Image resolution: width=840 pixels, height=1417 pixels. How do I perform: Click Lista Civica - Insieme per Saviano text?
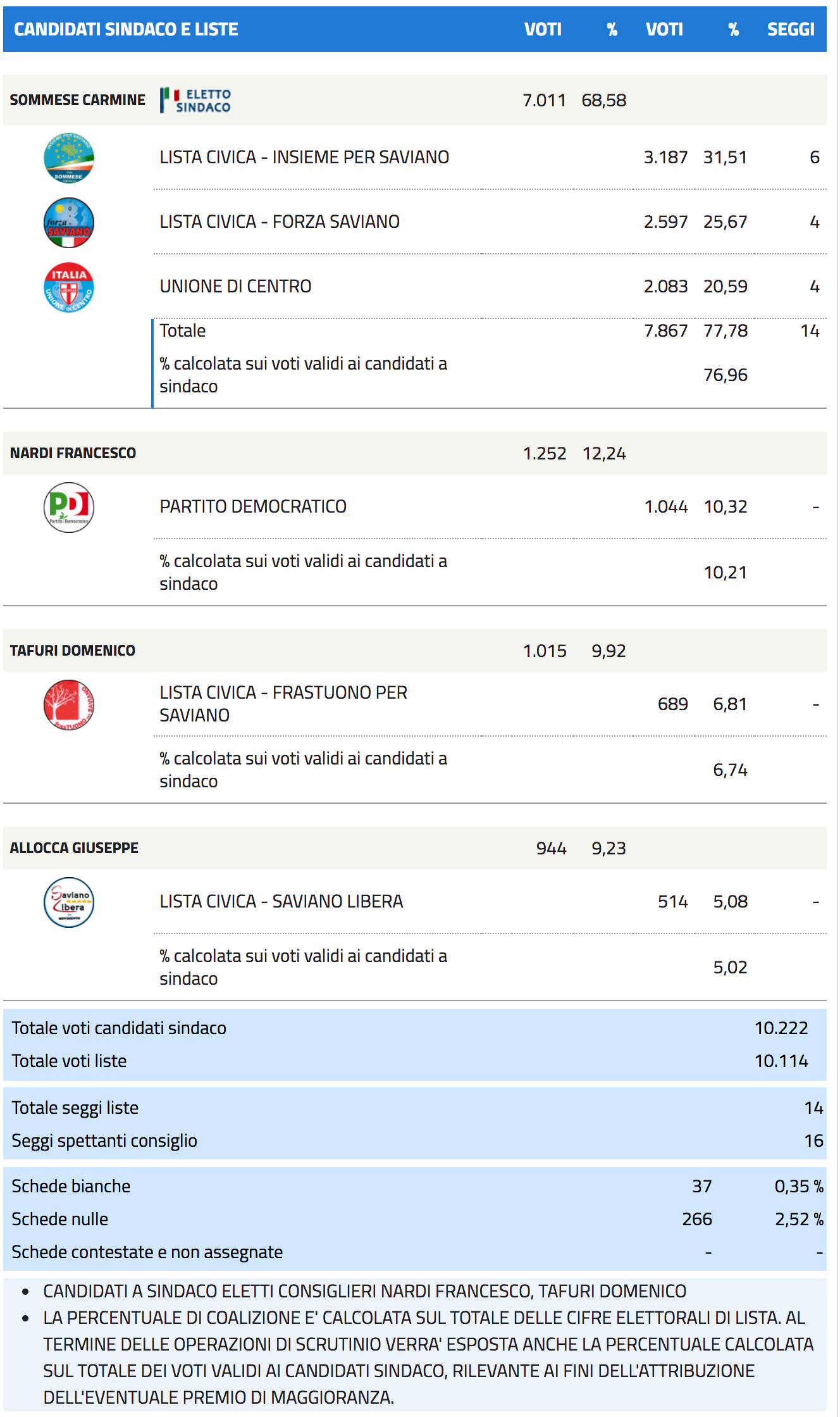pos(304,158)
